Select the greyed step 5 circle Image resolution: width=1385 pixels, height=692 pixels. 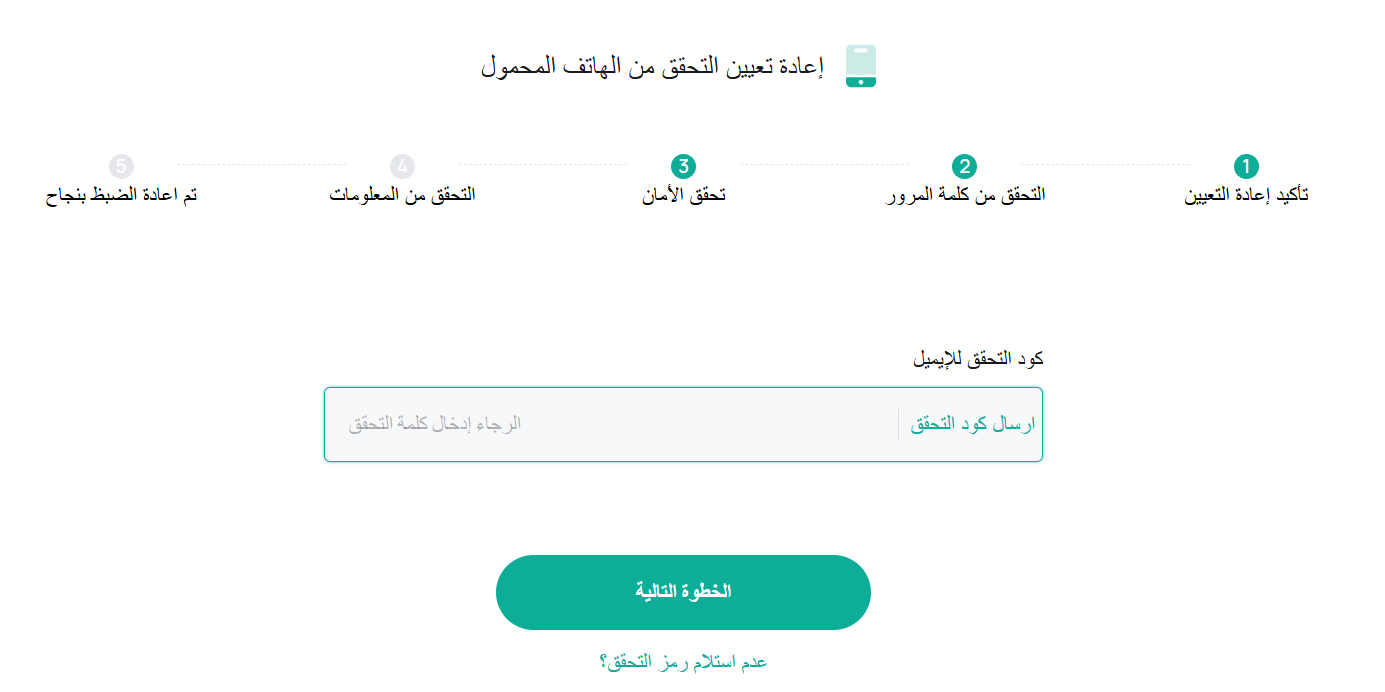121,166
